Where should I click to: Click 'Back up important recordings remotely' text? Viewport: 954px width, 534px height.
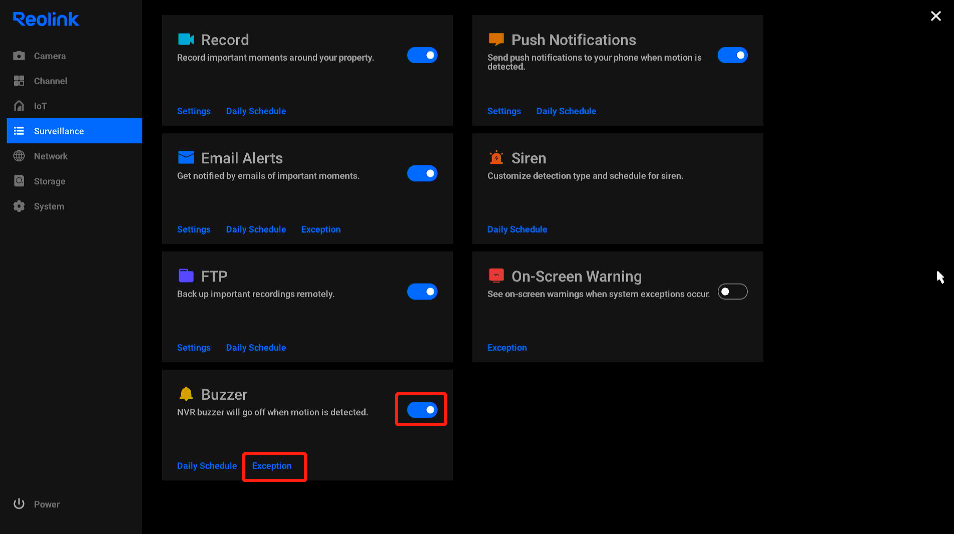coord(256,294)
